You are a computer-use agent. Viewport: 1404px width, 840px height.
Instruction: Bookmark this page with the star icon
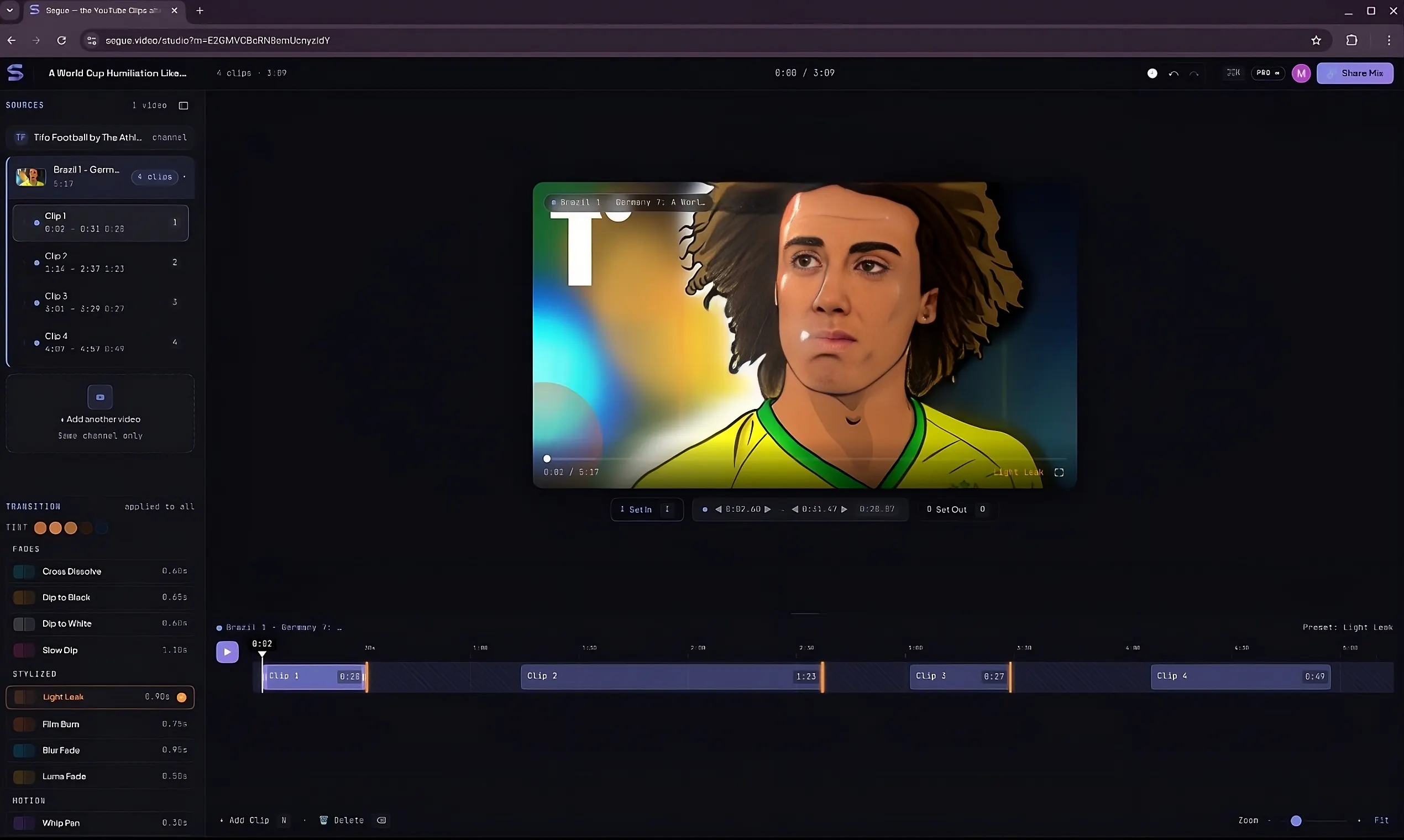click(1316, 40)
